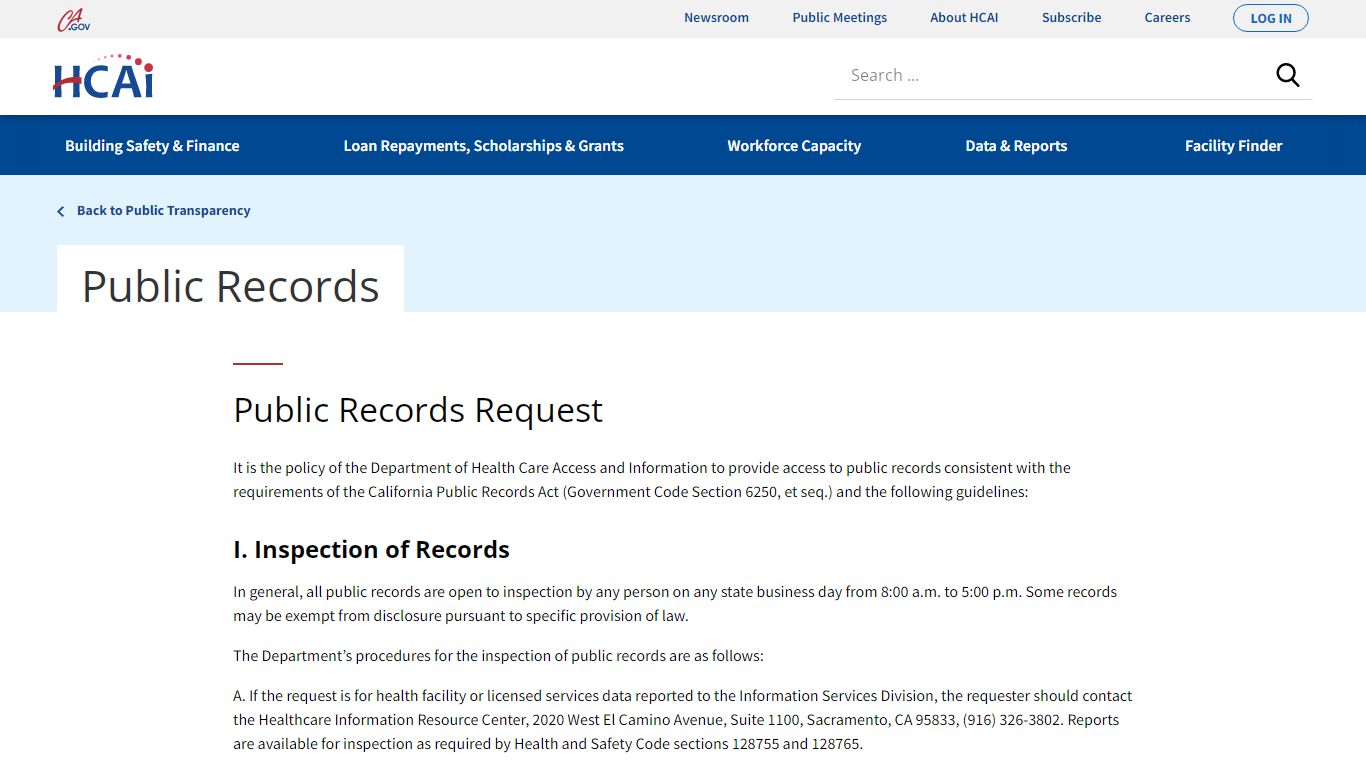
Task: Click the LOG IN button
Action: (x=1271, y=18)
